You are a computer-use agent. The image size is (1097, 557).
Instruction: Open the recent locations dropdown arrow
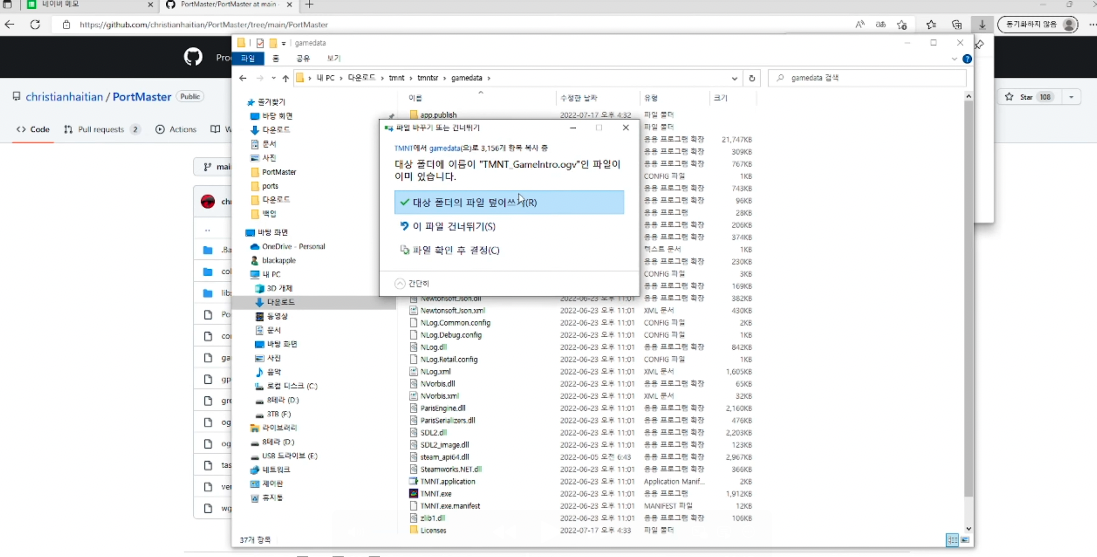274,78
